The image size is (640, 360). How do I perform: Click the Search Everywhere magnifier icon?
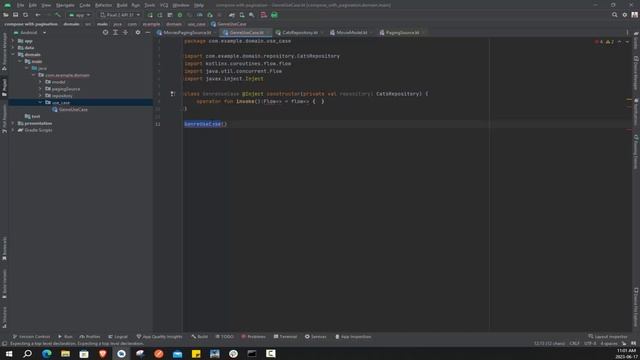pyautogui.click(x=615, y=15)
